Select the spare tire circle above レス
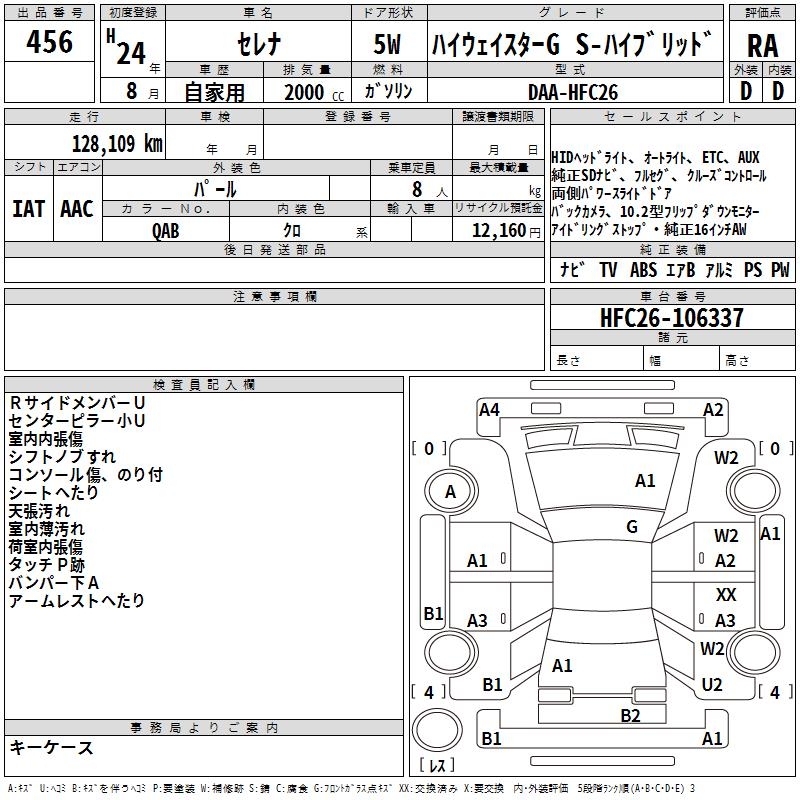 tap(437, 729)
